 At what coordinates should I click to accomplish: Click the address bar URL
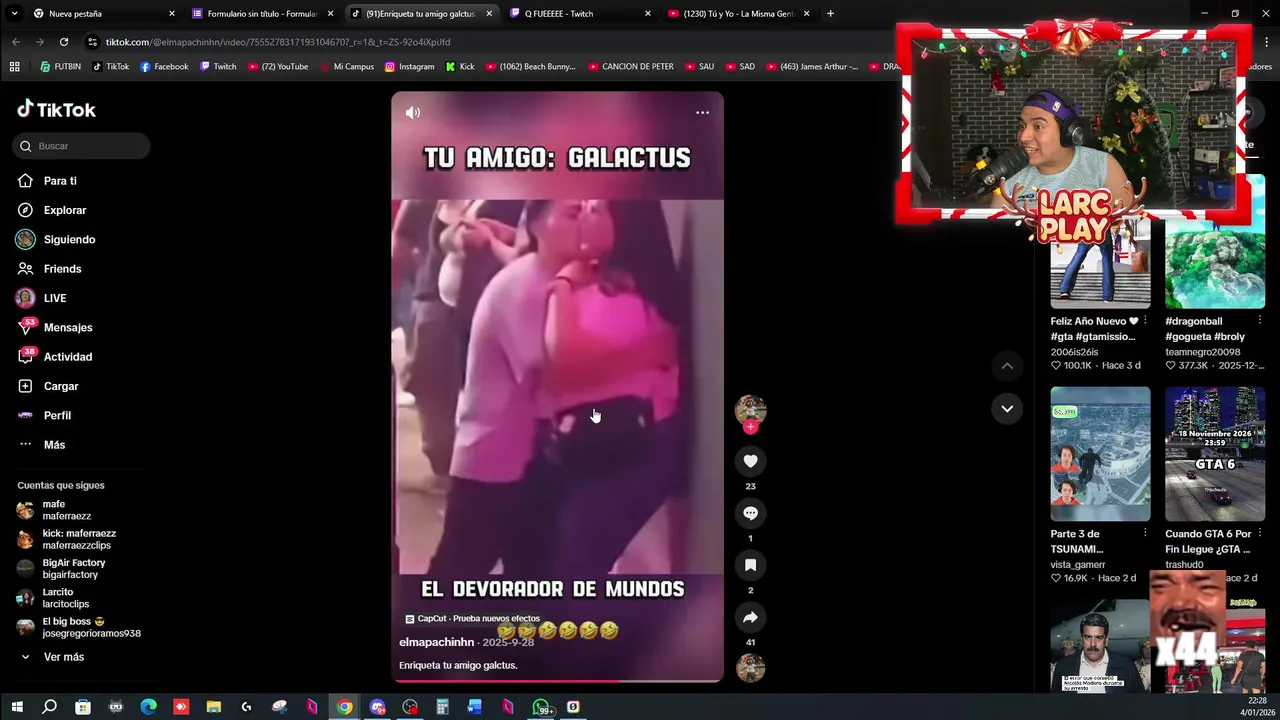click(278, 42)
